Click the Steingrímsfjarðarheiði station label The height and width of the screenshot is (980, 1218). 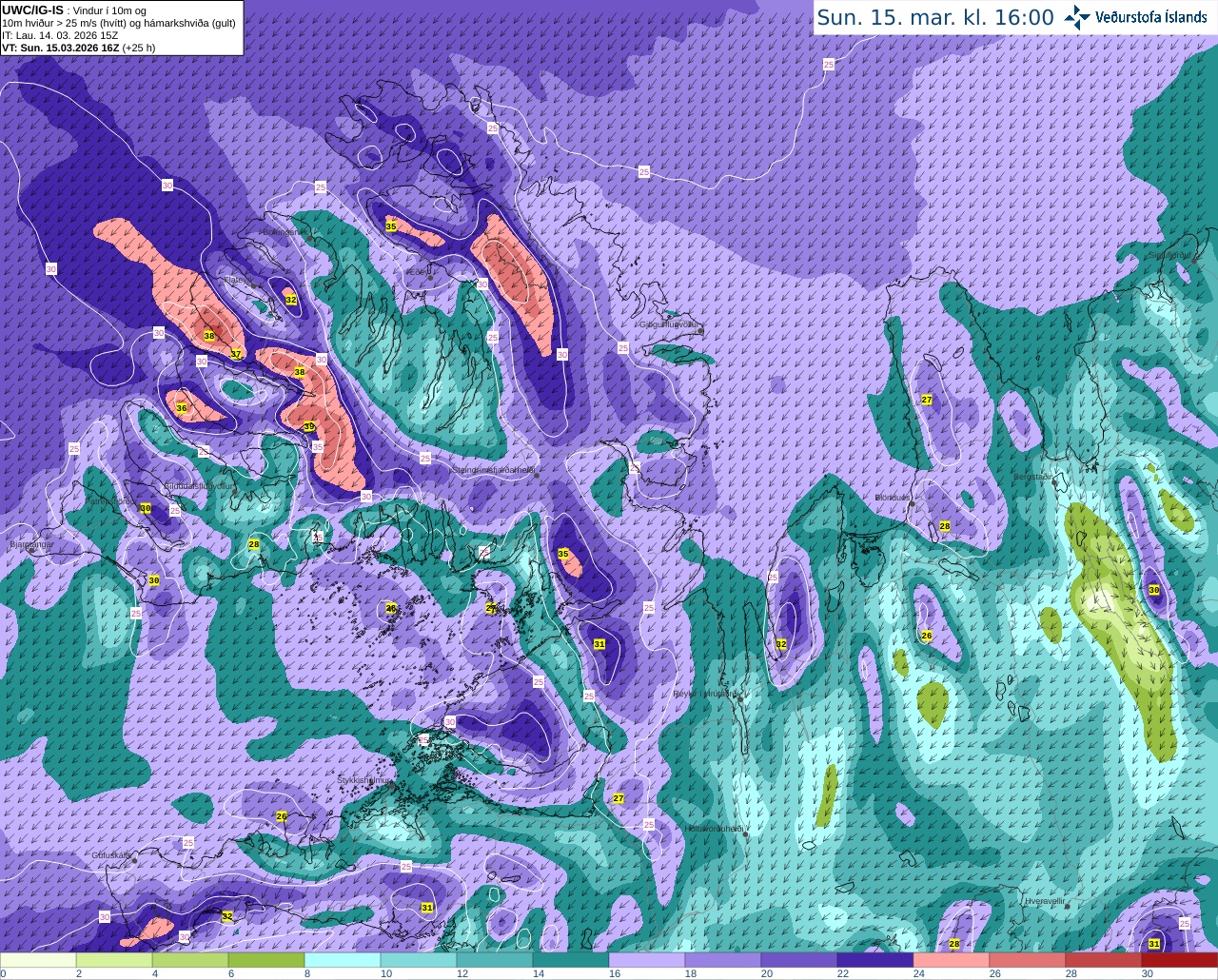pos(493,470)
